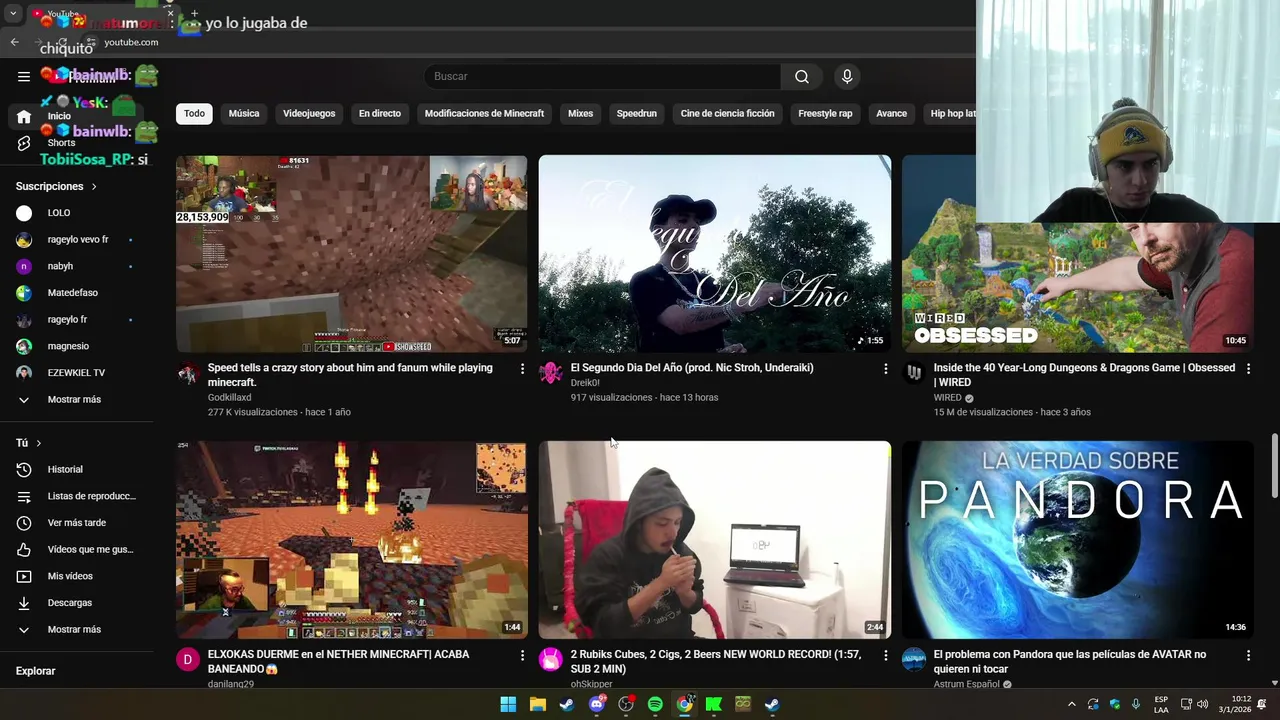
Task: Open Ver más tarde
Action: point(77,523)
